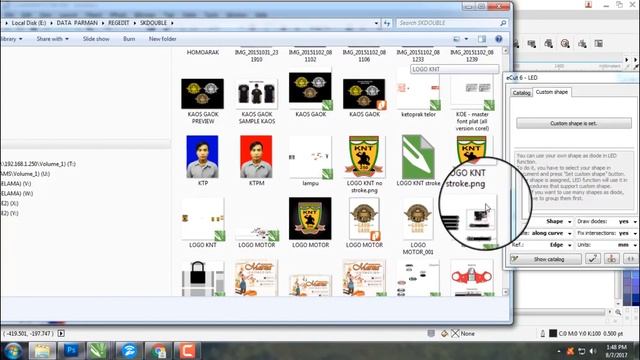Select the KAOS GAOK SAMPLE KAOS thumbnail

256,94
